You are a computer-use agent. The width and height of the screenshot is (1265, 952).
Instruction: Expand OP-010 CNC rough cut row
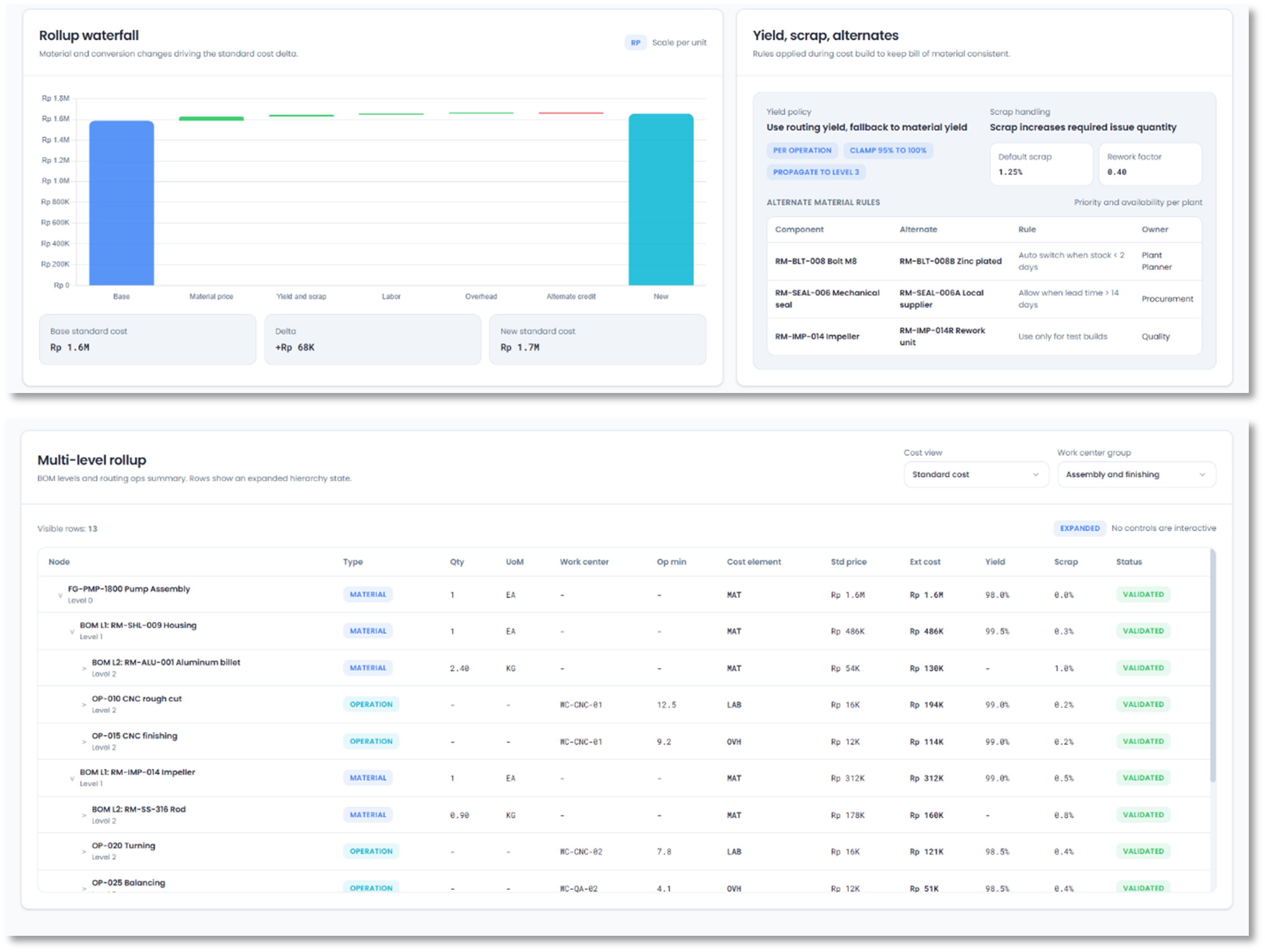point(84,705)
